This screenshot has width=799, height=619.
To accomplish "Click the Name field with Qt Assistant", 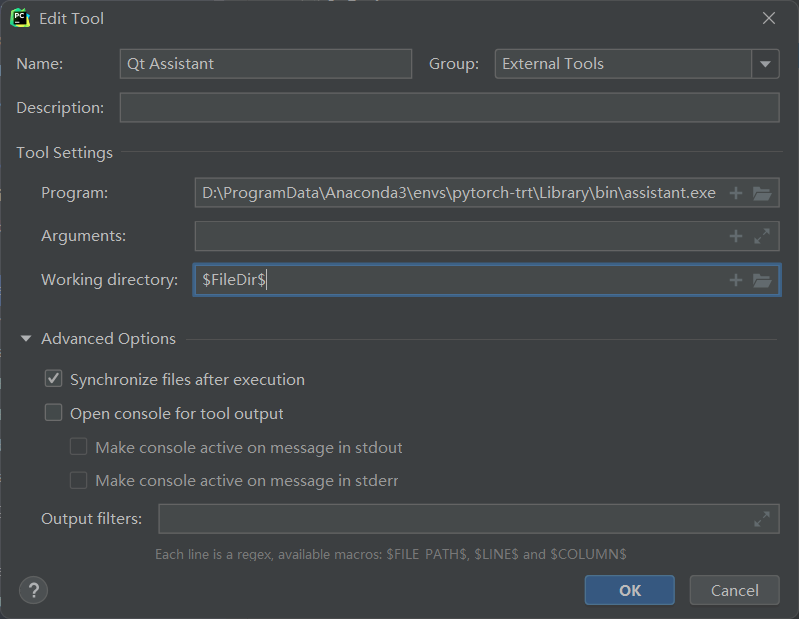I will (x=265, y=64).
